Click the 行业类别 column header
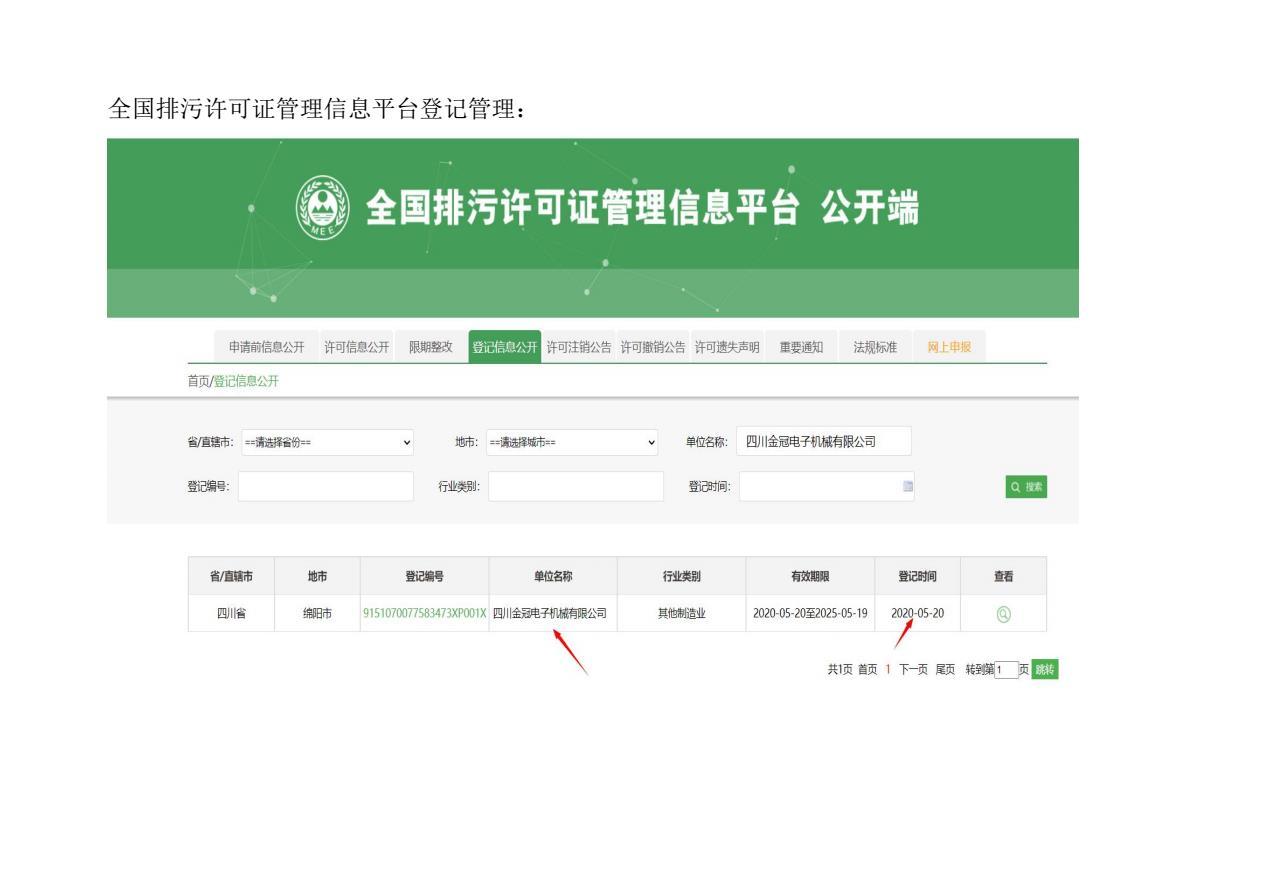1262x892 pixels. (682, 576)
